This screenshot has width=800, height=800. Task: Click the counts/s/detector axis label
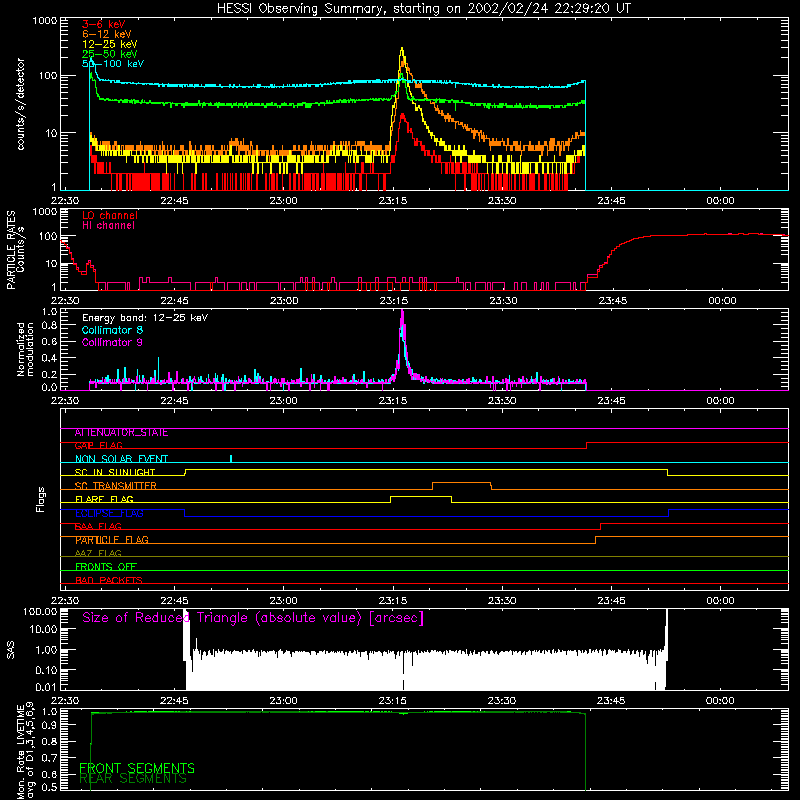pyautogui.click(x=20, y=104)
